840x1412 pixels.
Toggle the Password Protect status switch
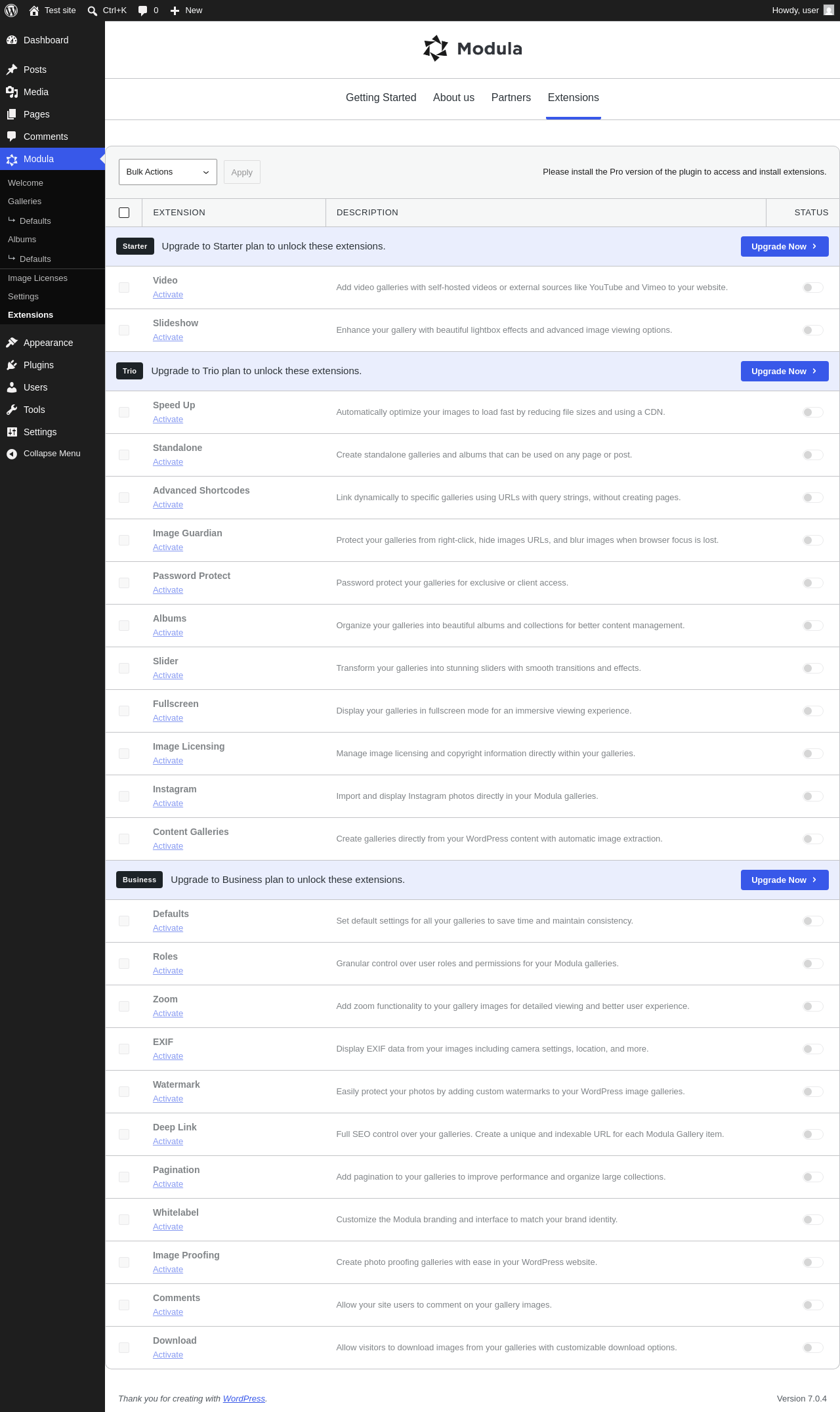[813, 583]
